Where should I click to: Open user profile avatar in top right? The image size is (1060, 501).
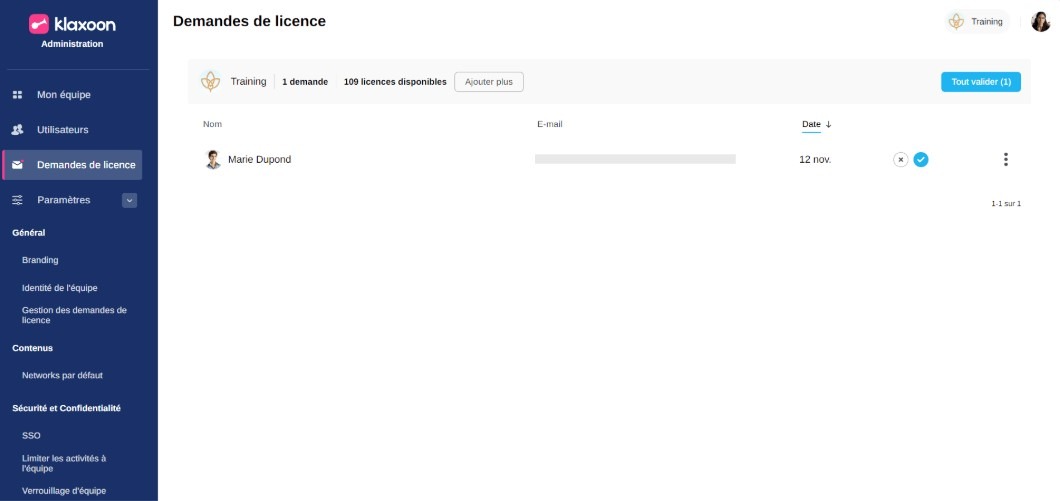click(1041, 21)
